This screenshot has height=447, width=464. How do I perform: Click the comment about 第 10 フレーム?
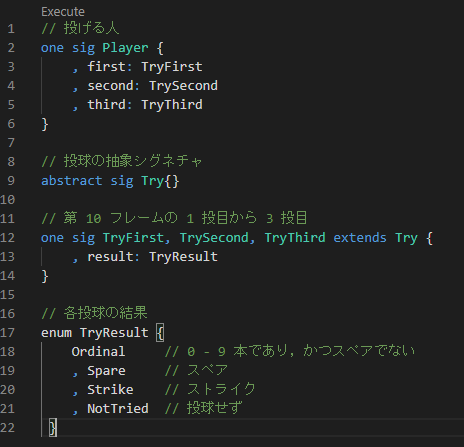click(x=174, y=218)
